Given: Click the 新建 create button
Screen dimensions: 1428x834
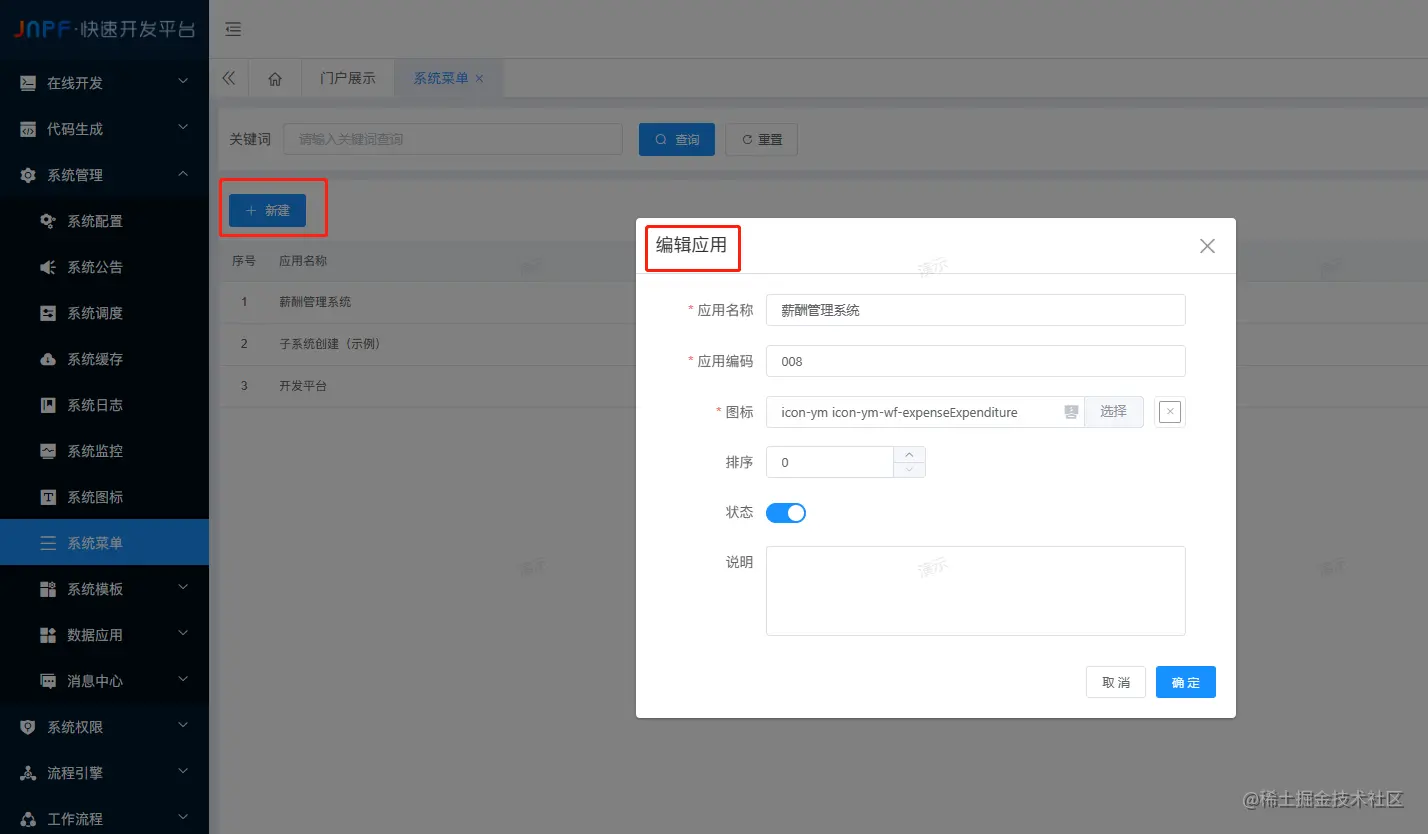Looking at the screenshot, I should pyautogui.click(x=268, y=210).
